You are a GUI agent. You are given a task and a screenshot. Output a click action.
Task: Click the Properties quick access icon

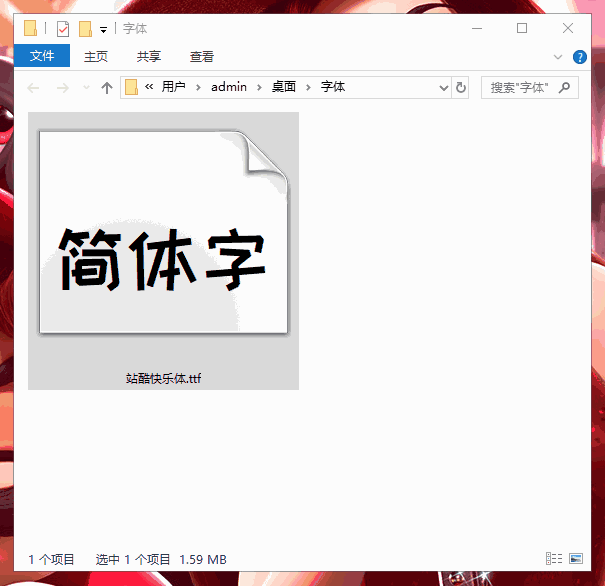point(63,29)
